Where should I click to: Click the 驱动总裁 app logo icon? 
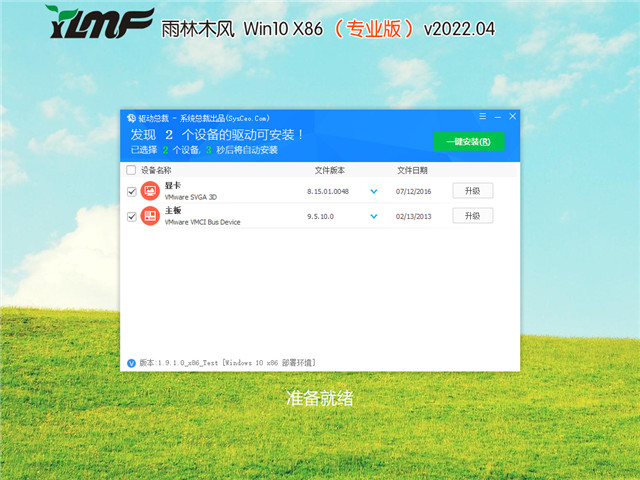131,118
